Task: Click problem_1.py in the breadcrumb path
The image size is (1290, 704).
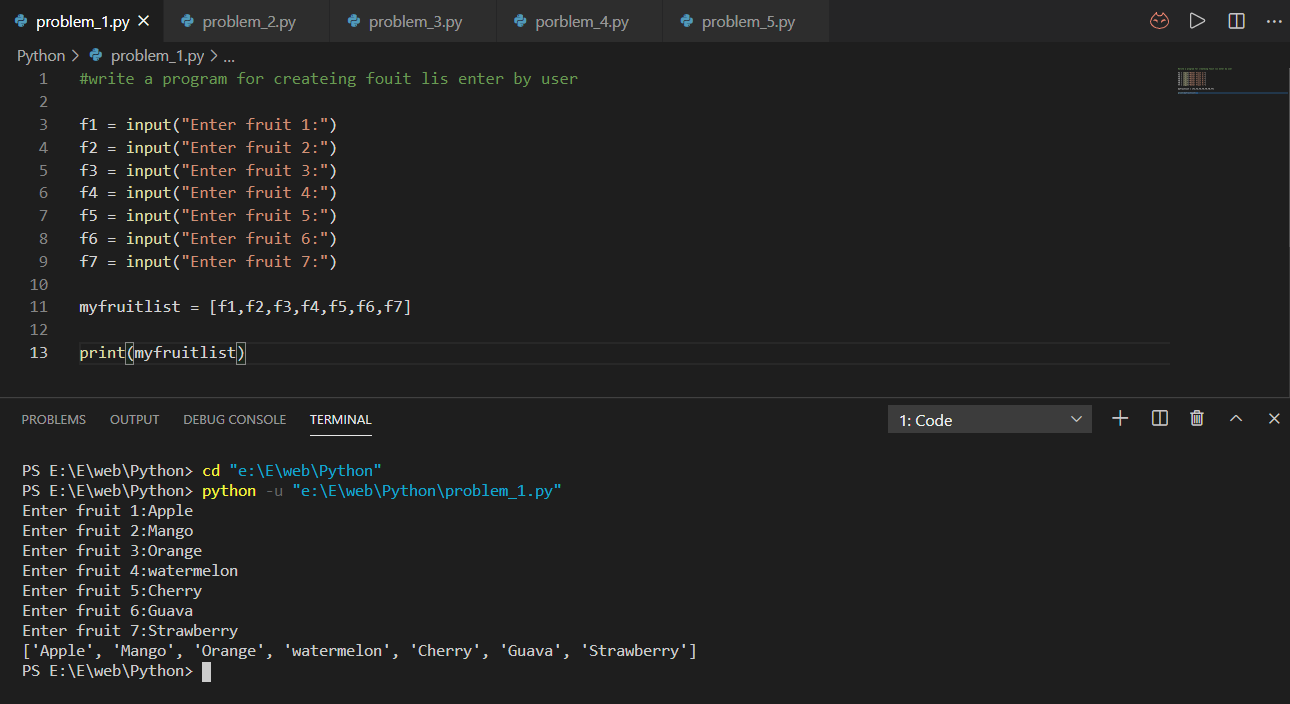Action: [x=154, y=55]
